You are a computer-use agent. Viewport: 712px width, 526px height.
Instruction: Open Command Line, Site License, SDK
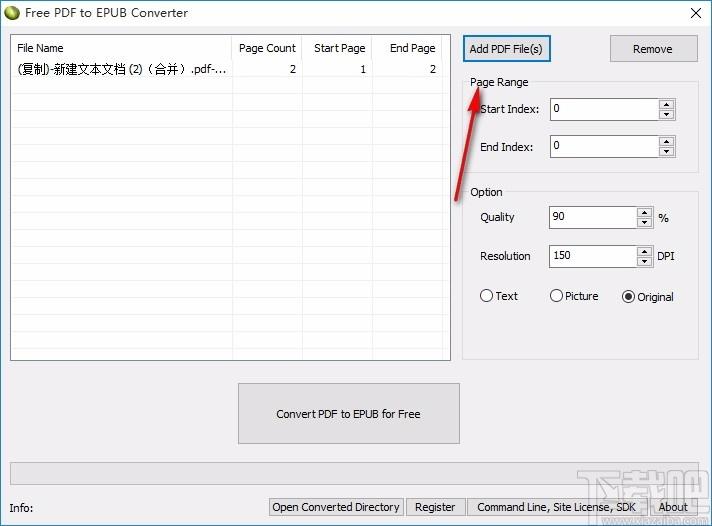click(556, 507)
